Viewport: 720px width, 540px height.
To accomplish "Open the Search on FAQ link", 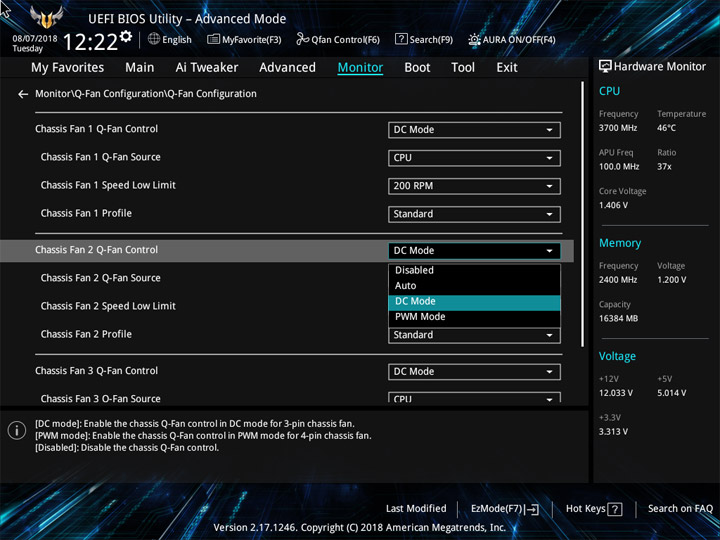I will click(x=680, y=509).
